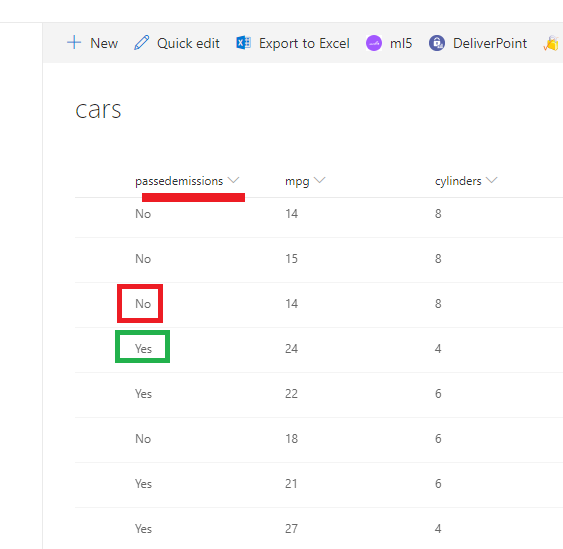Click the DeliverPoint lock icon

click(x=437, y=43)
